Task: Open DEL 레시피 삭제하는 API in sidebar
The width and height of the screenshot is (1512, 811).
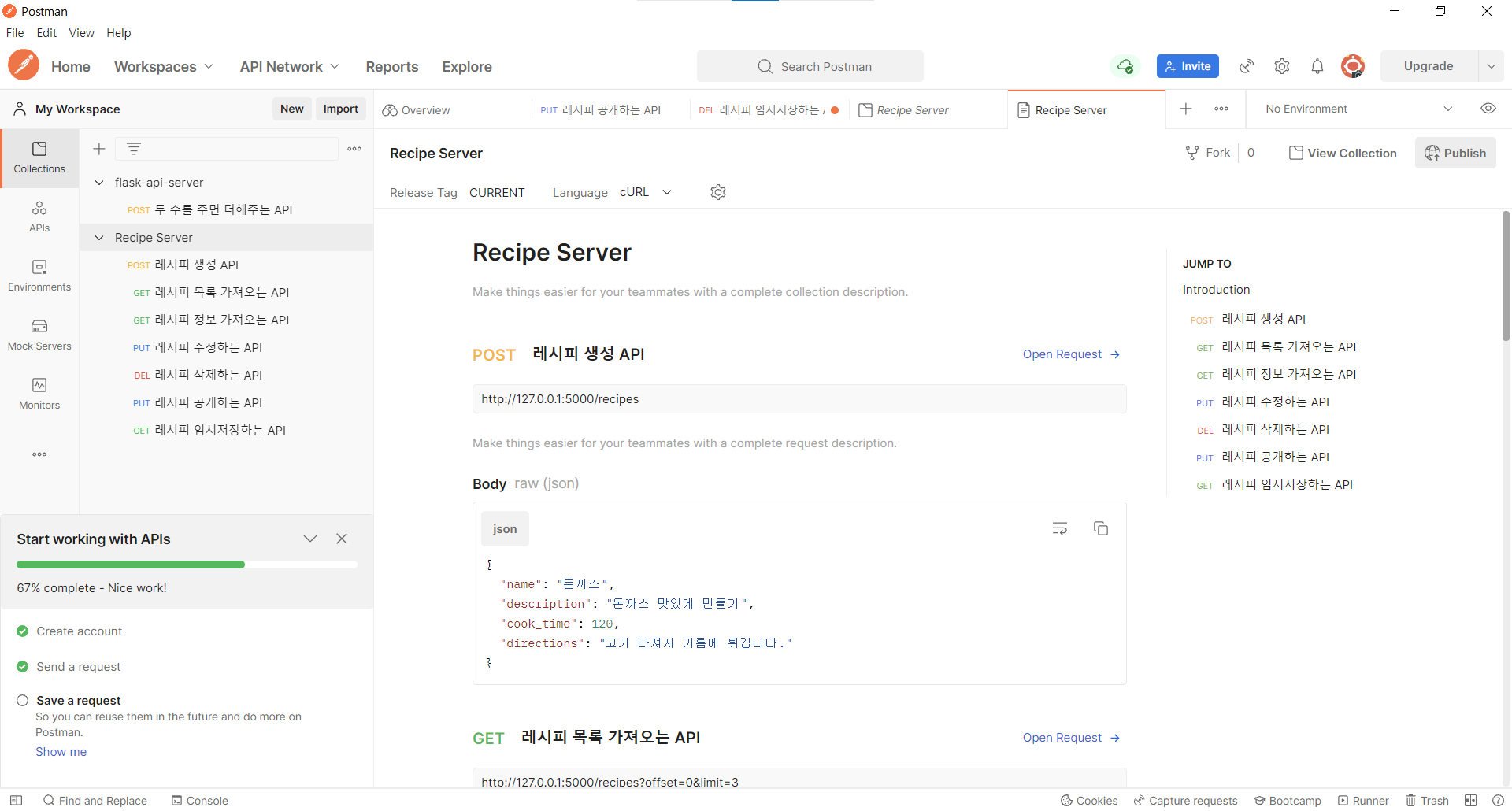Action: pos(226,375)
